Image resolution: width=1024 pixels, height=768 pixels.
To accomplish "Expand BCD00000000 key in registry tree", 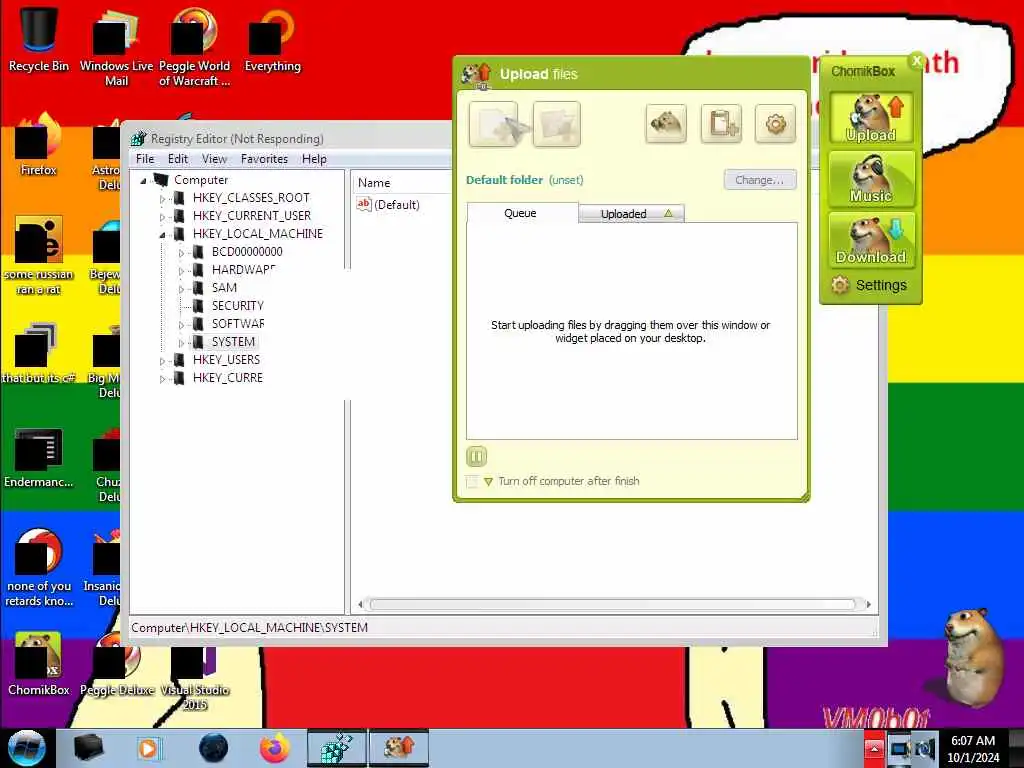I will pos(182,253).
